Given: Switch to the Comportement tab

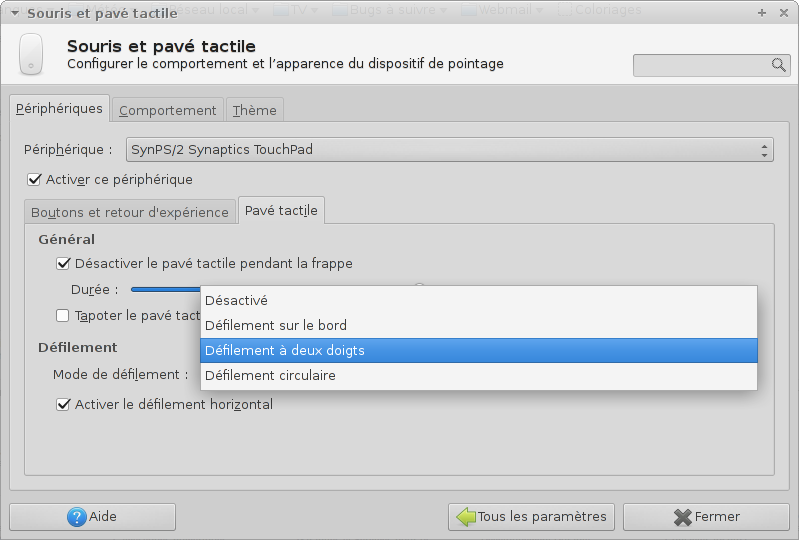Looking at the screenshot, I should 167,110.
